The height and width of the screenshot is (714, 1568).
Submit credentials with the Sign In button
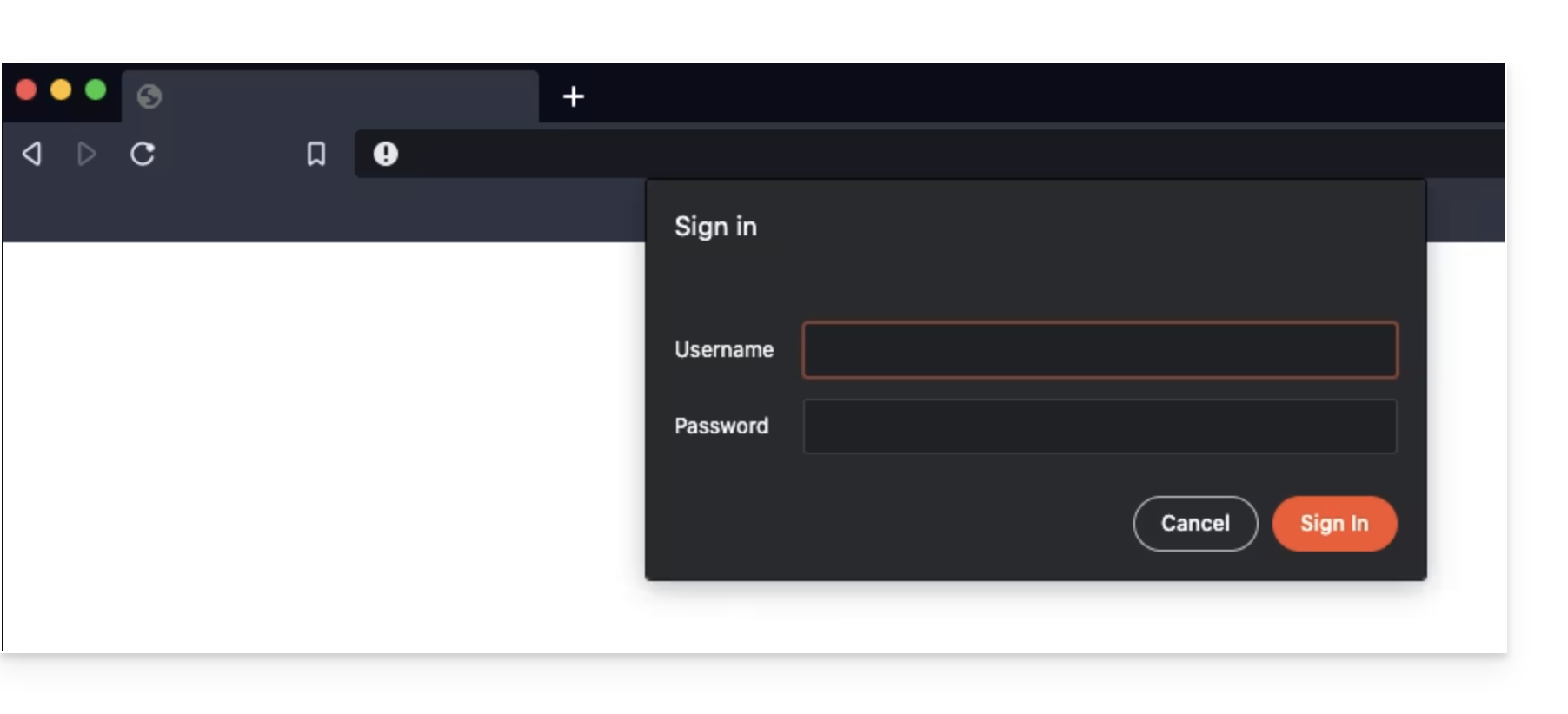1334,524
